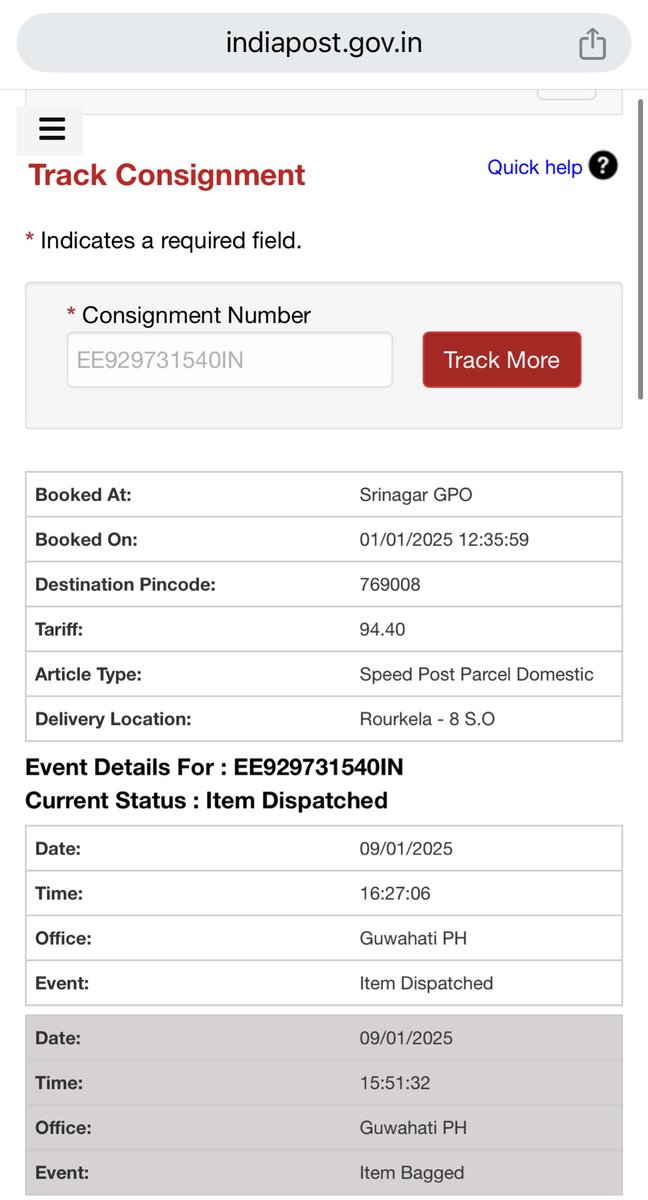Image resolution: width=648 pixels, height=1200 pixels.
Task: Tap the indiapost.gov.in address bar
Action: [x=324, y=44]
